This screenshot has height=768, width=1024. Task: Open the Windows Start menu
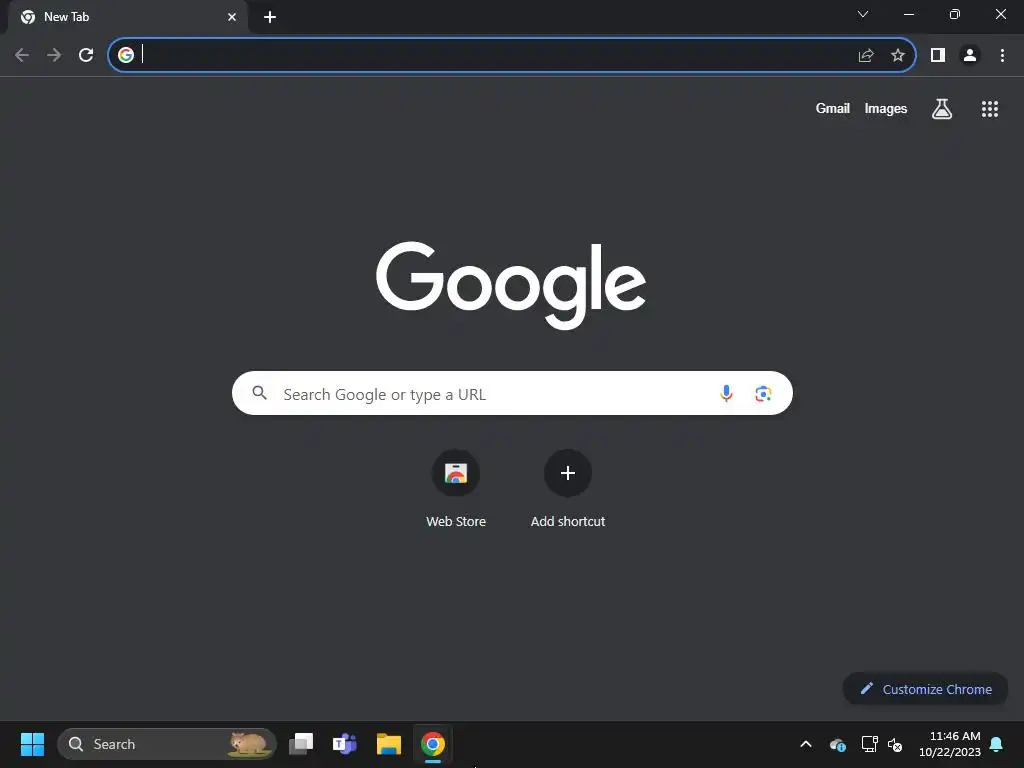pyautogui.click(x=32, y=744)
